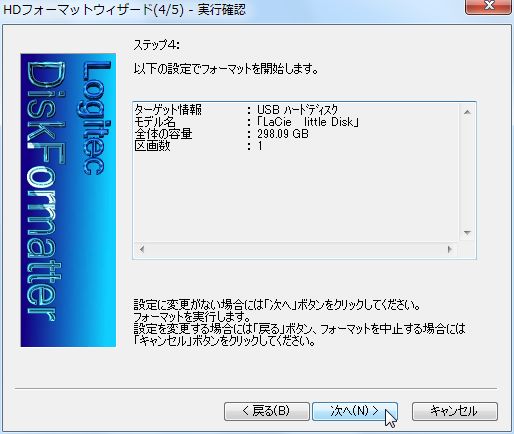Click the 設定に変更がない場合 instruction paragraph

pos(299,323)
